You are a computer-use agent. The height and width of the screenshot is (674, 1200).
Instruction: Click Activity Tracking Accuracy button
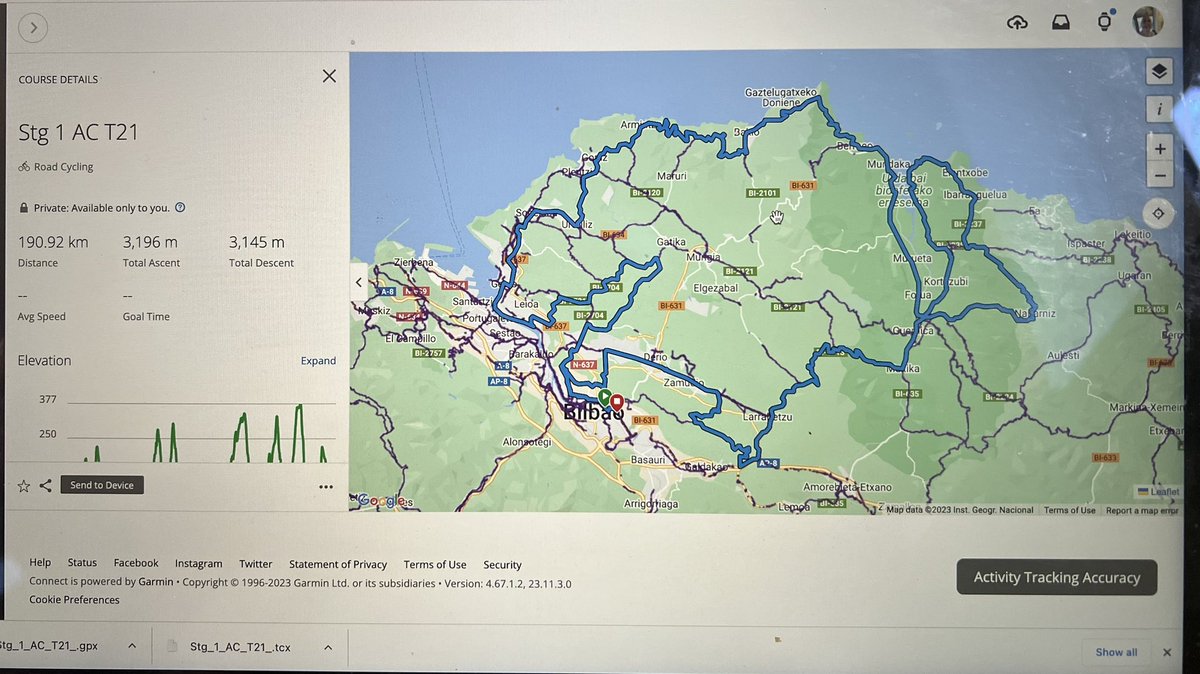click(x=1056, y=577)
